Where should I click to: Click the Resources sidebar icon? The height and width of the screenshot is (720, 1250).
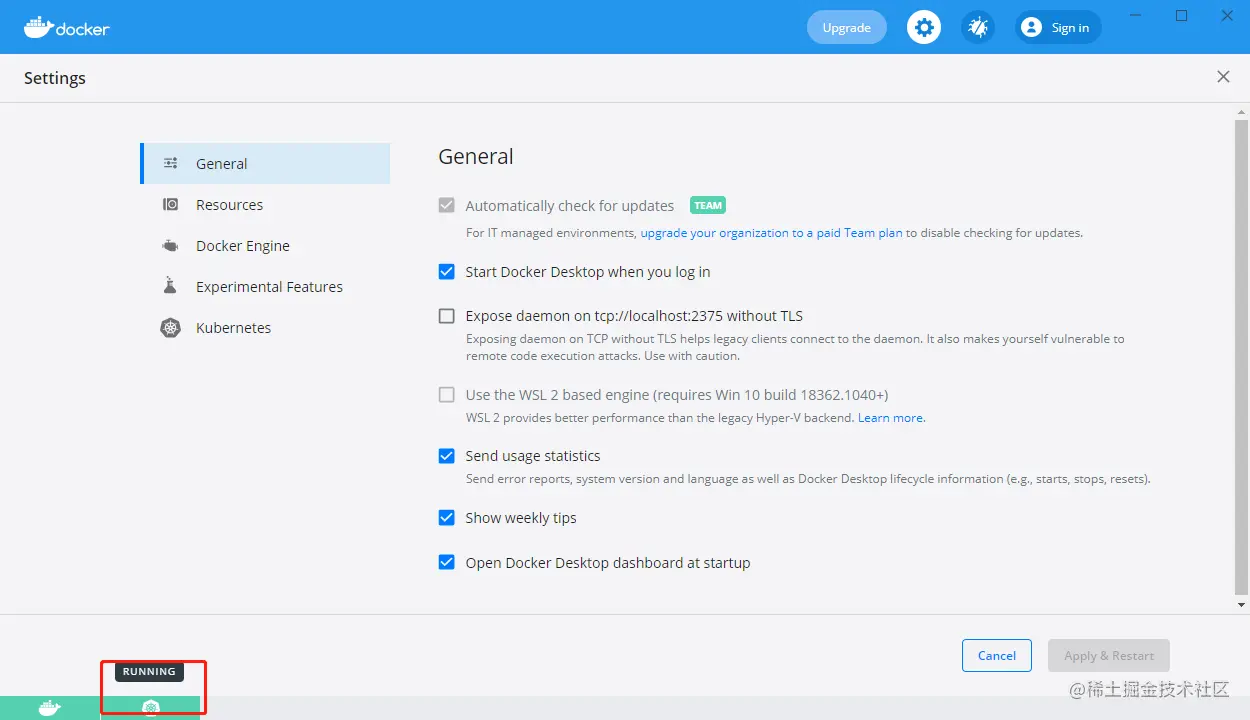coord(171,204)
